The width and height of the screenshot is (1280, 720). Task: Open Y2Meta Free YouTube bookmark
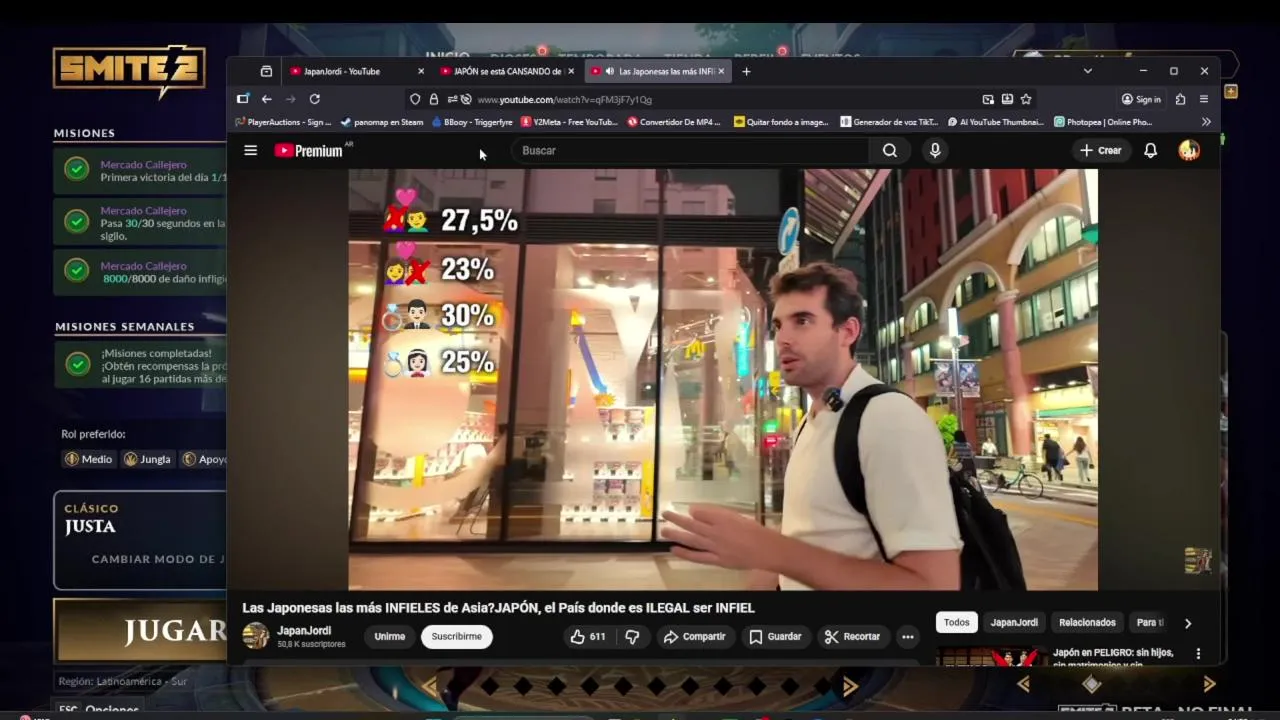tap(569, 122)
